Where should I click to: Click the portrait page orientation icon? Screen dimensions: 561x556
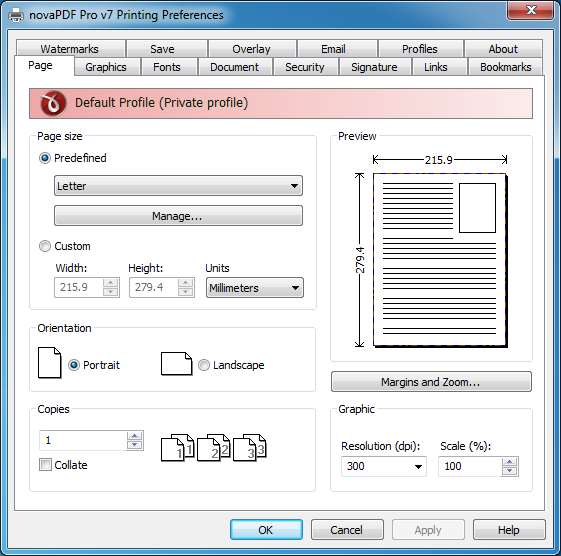(x=49, y=362)
